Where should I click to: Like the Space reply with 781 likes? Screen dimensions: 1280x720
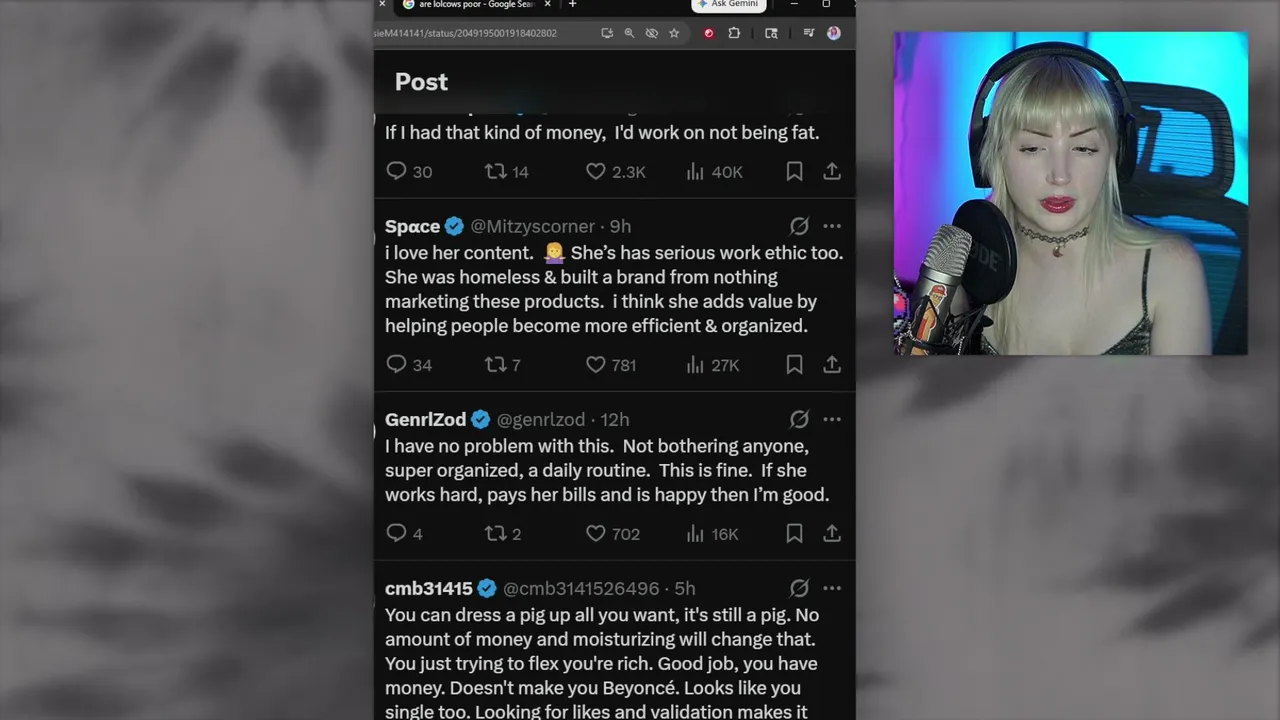click(611, 365)
